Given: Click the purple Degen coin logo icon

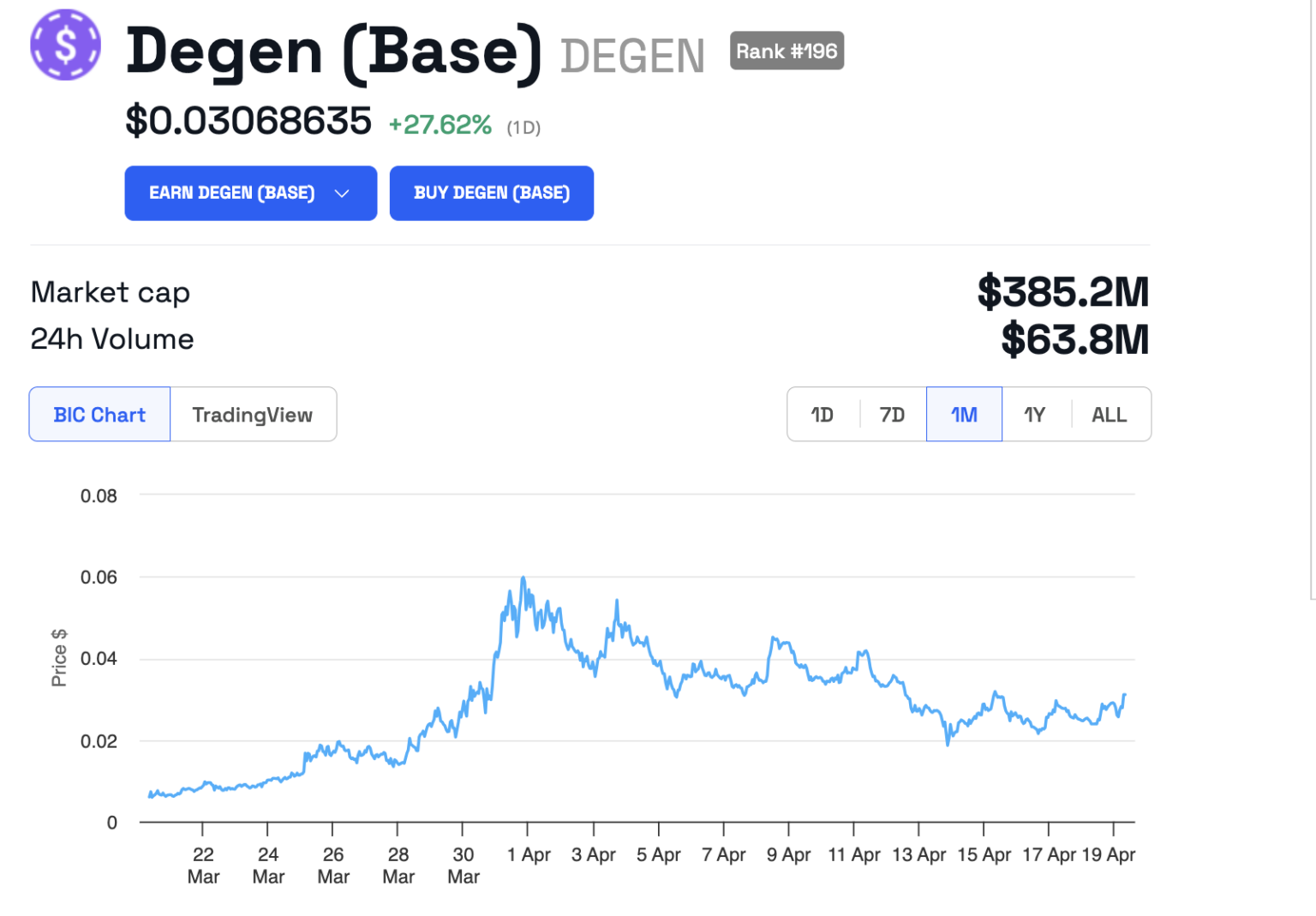Looking at the screenshot, I should click(x=66, y=45).
